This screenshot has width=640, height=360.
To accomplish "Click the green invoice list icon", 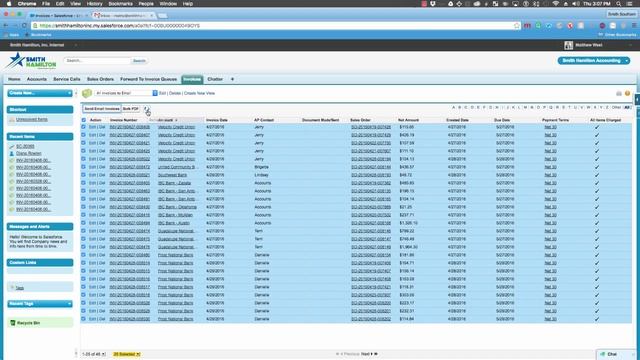I will (x=87, y=93).
